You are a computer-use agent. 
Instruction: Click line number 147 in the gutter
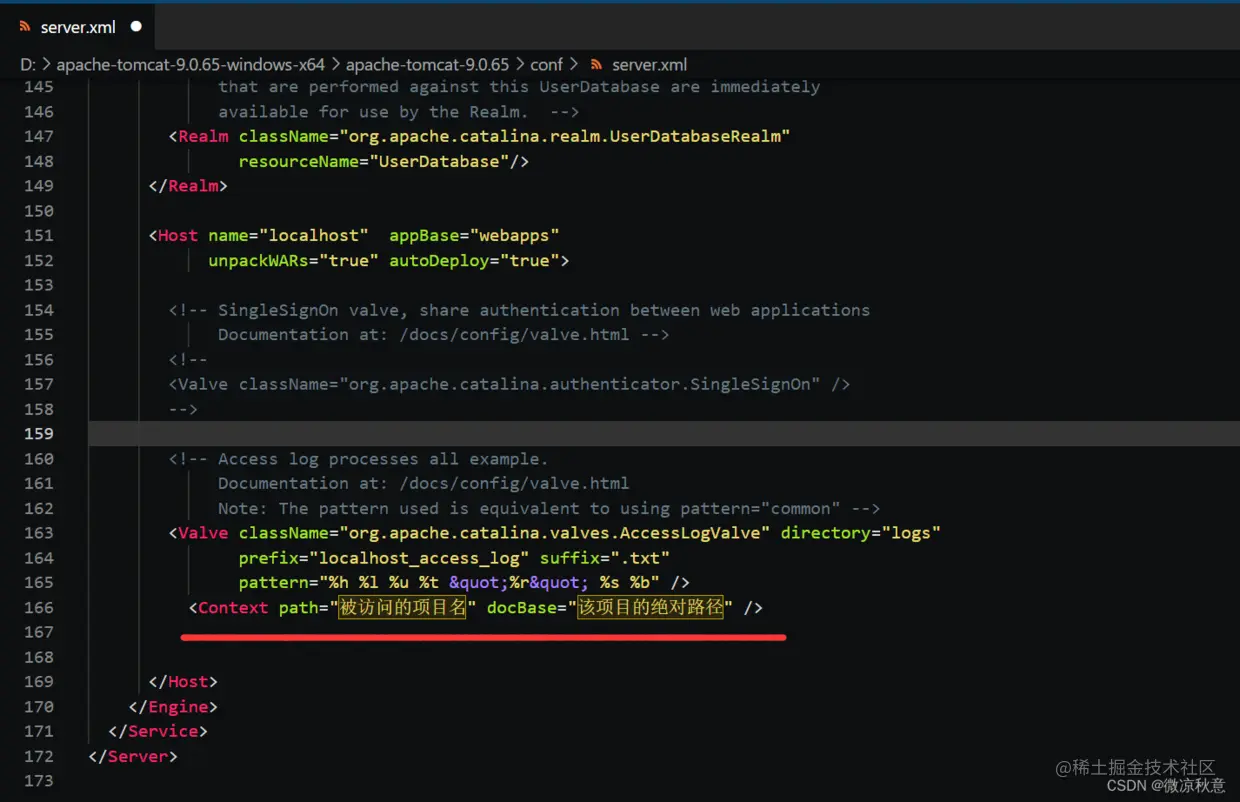pyautogui.click(x=38, y=136)
